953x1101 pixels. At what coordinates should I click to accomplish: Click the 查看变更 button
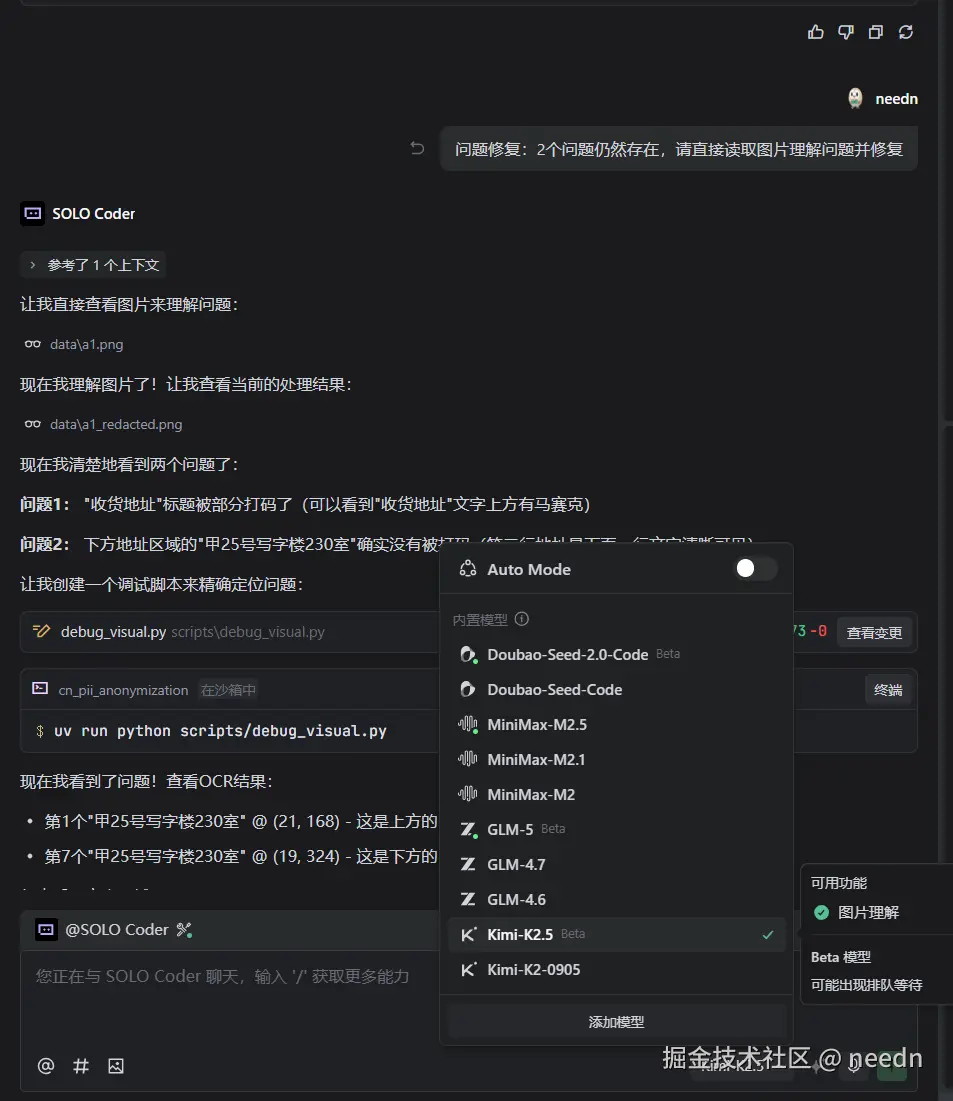(x=874, y=633)
